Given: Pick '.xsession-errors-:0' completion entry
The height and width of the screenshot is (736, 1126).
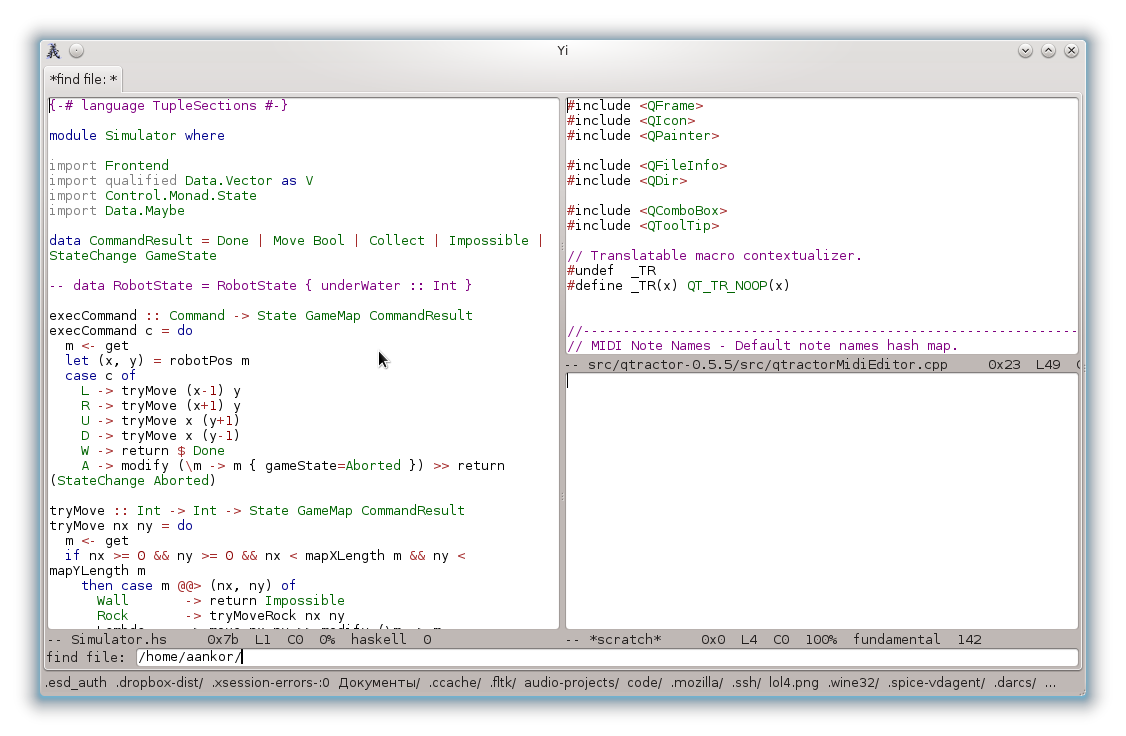Looking at the screenshot, I should point(271,683).
